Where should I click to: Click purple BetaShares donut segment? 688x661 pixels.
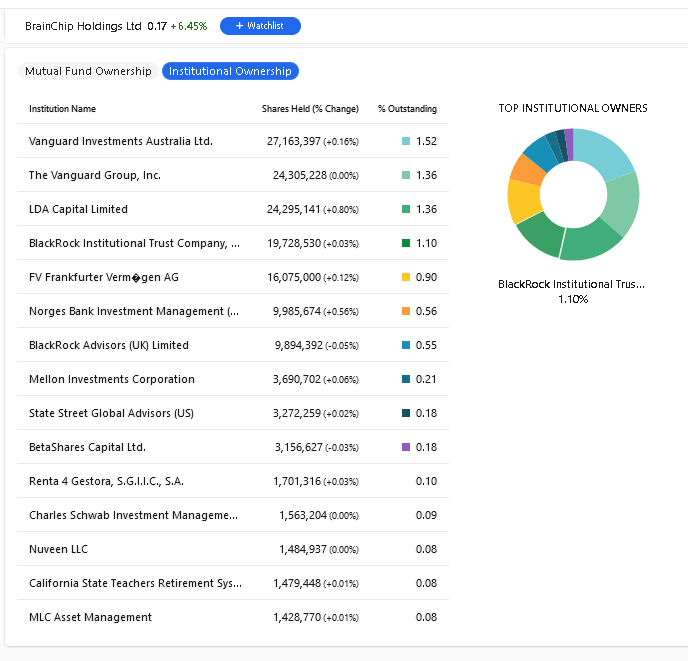tap(569, 144)
